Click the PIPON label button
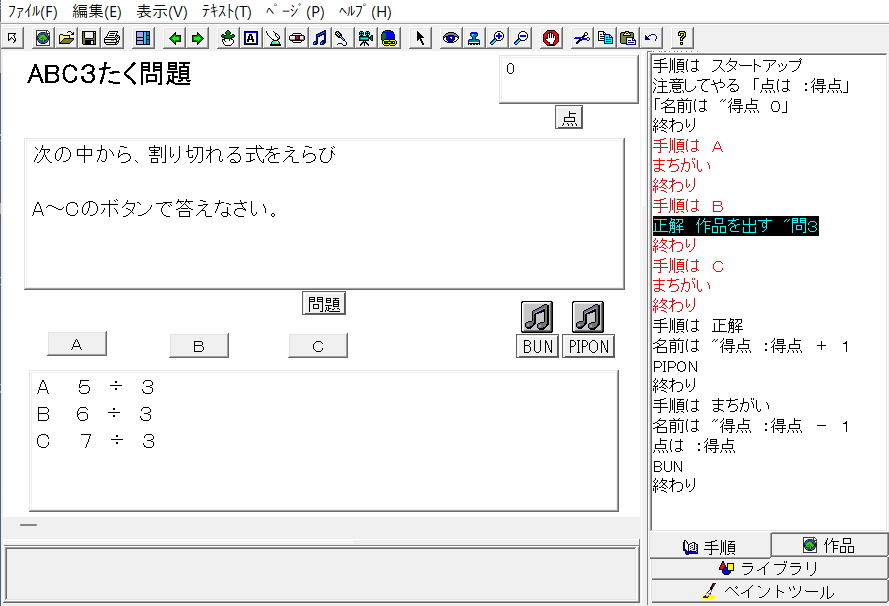889x606 pixels. [589, 346]
